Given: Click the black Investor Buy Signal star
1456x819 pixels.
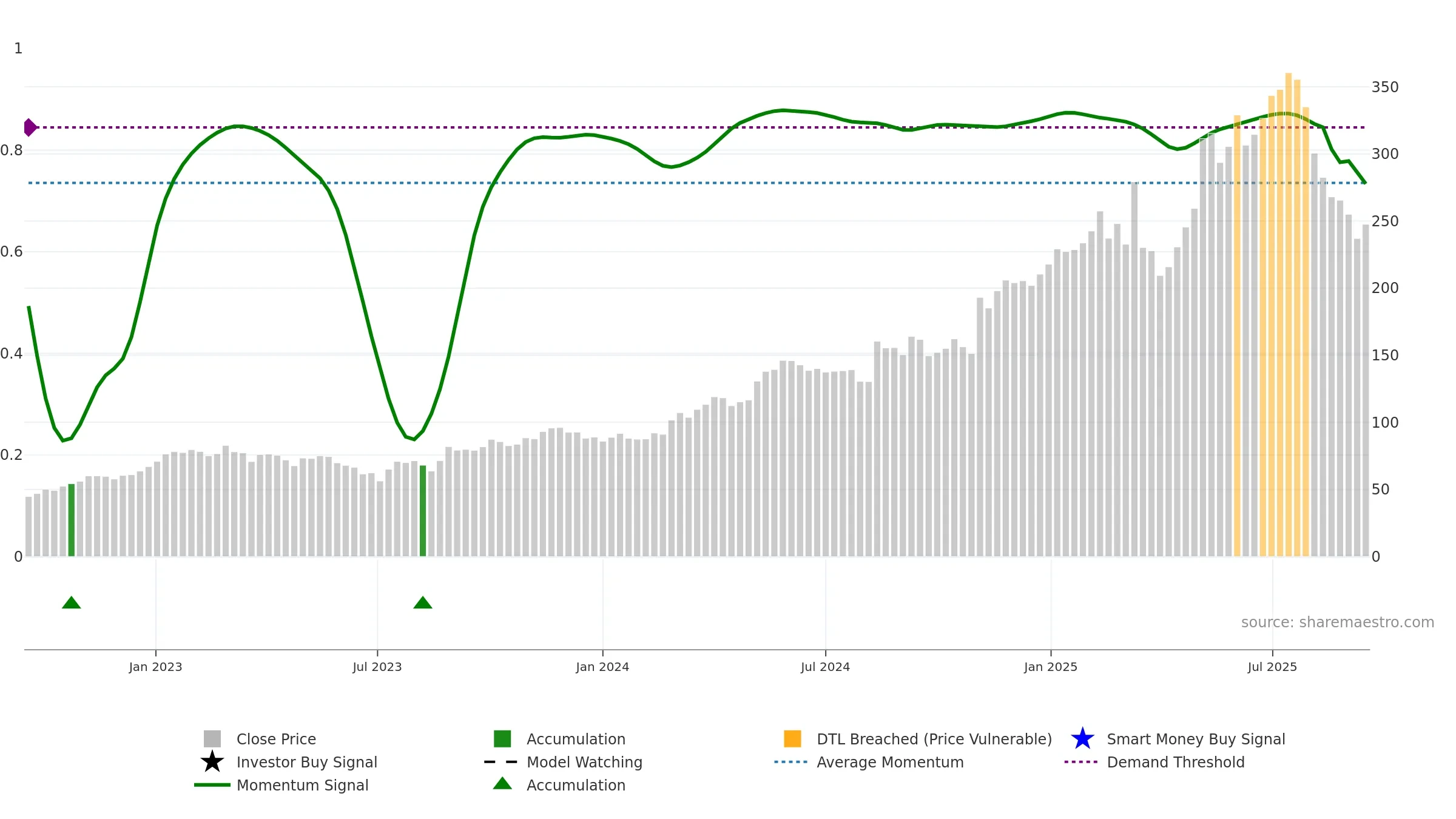Looking at the screenshot, I should (212, 762).
